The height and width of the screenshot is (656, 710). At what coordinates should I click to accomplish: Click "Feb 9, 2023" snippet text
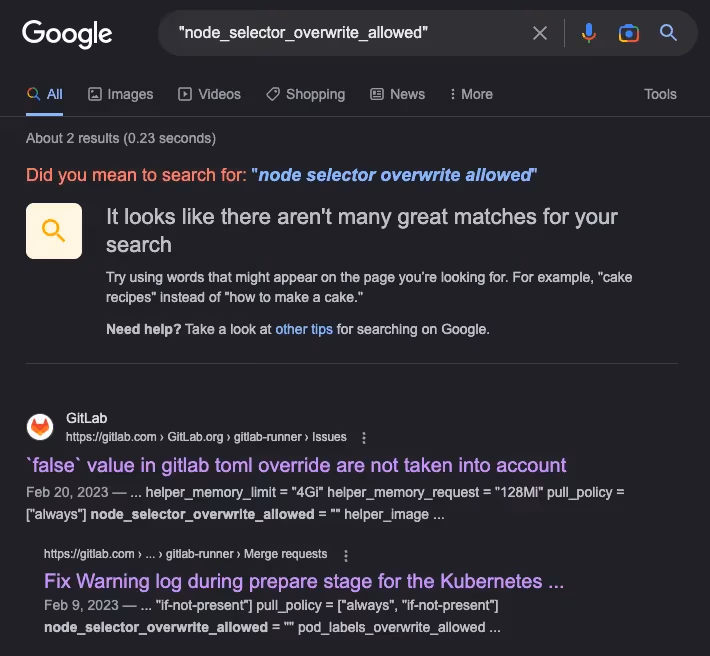[82, 605]
